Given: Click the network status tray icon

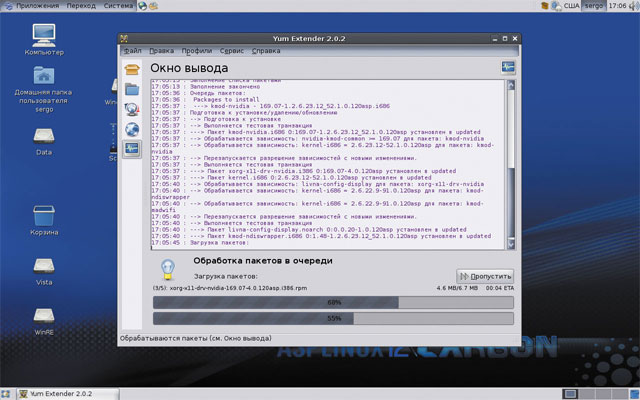Looking at the screenshot, I should coord(556,6).
